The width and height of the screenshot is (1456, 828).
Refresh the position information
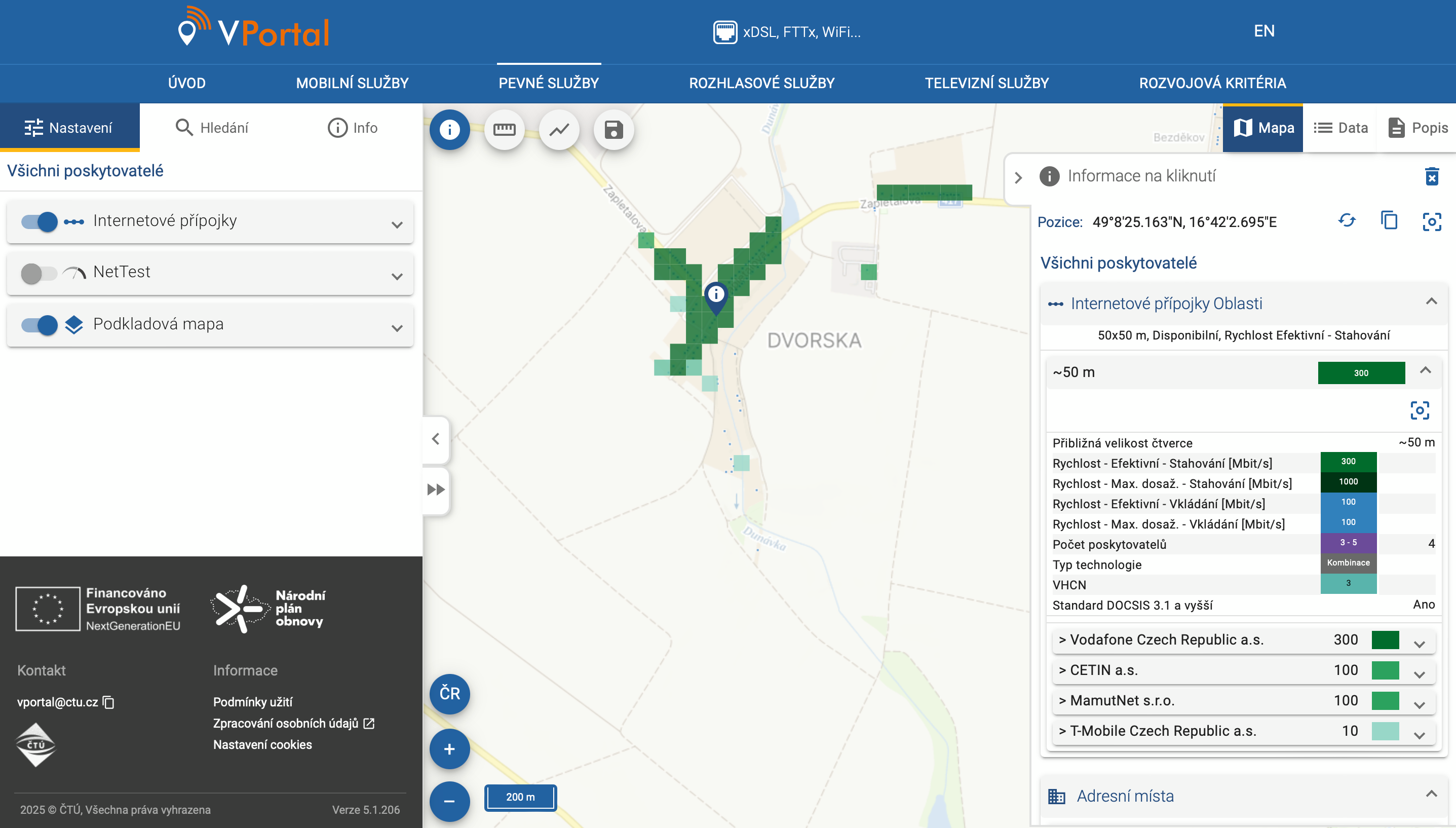coord(1347,220)
